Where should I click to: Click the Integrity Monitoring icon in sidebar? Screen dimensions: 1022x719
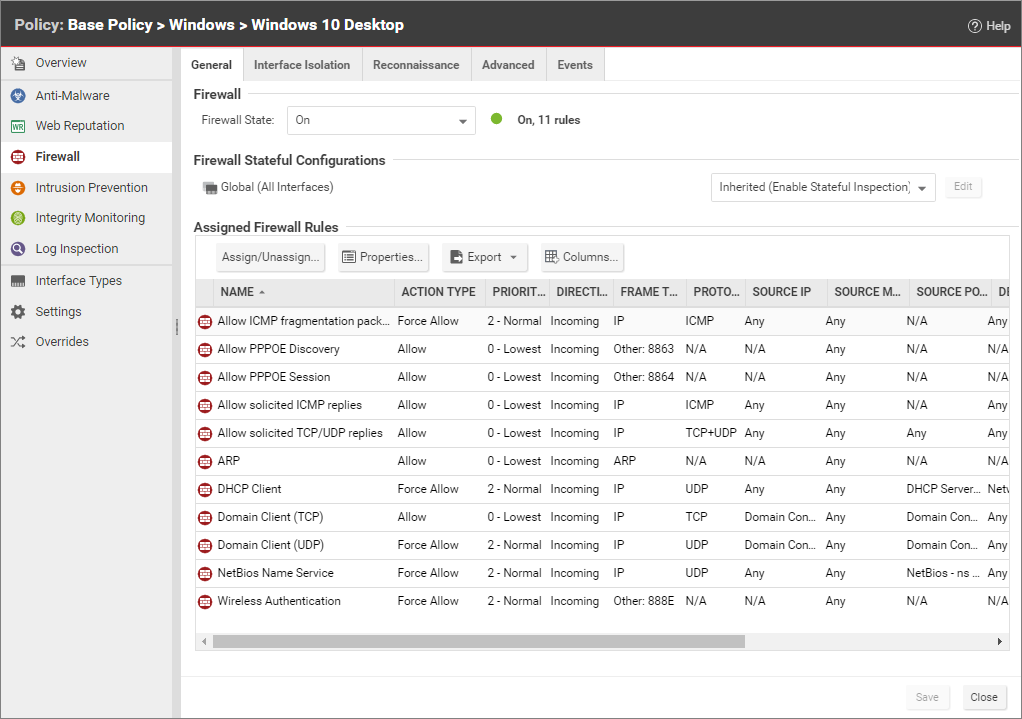pyautogui.click(x=17, y=218)
